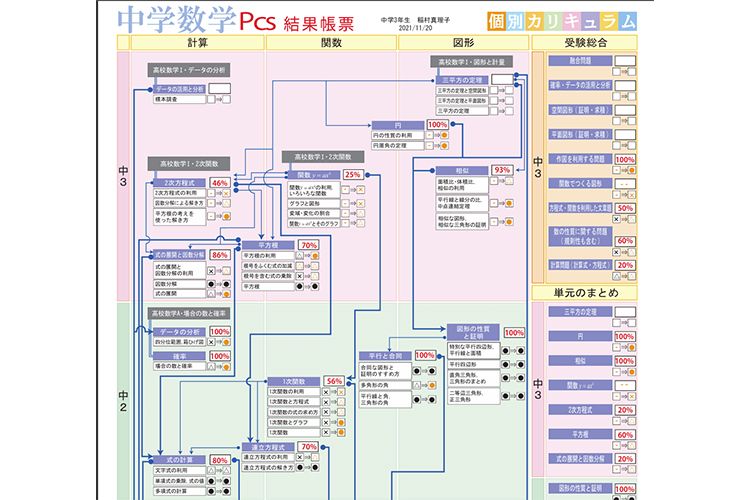
Task: Click the 式の展開と因数分解の利用 row label
Action: pos(179,270)
